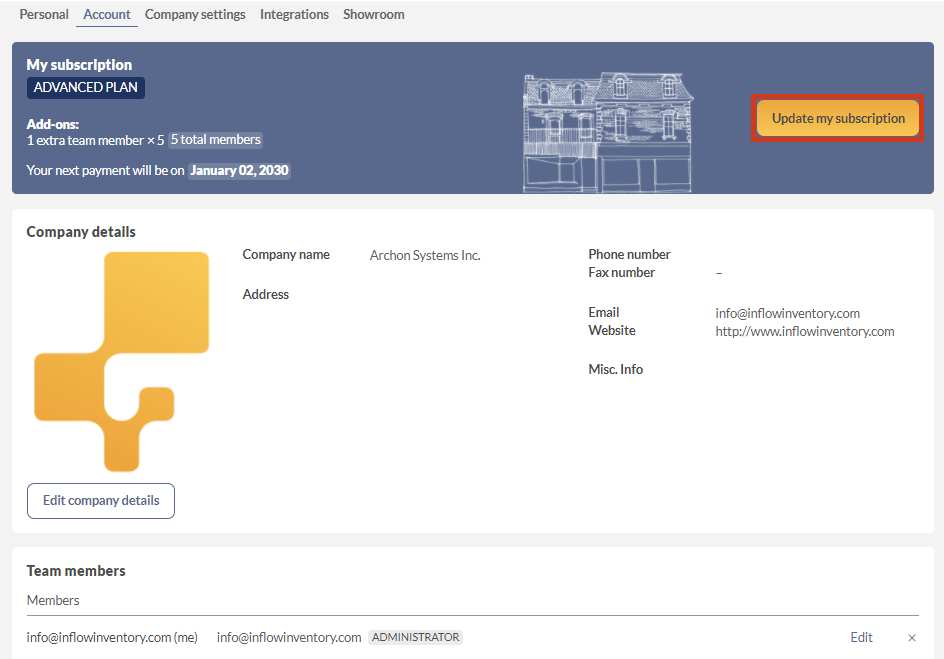Click the My subscription heading
Screen dimensions: 944x659
(79, 64)
